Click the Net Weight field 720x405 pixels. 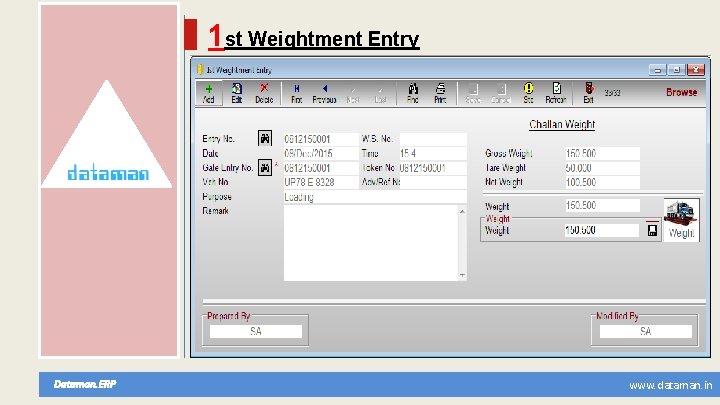pyautogui.click(x=602, y=182)
